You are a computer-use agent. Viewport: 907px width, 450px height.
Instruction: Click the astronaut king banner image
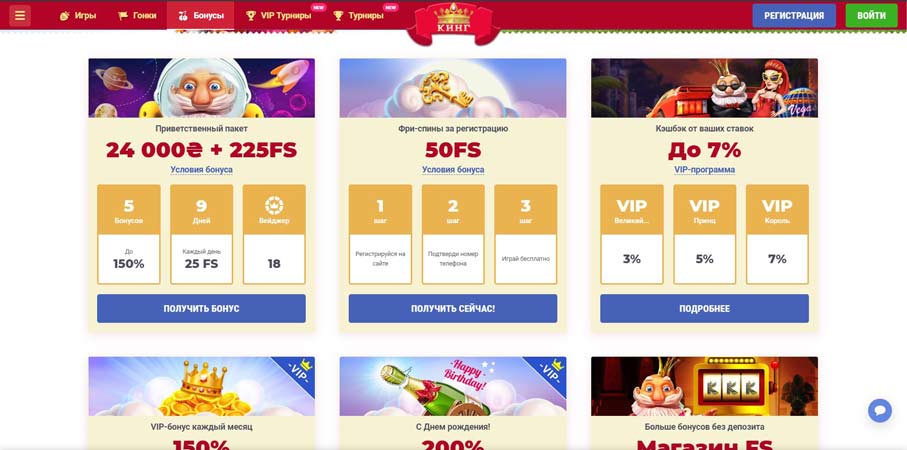coord(201,88)
